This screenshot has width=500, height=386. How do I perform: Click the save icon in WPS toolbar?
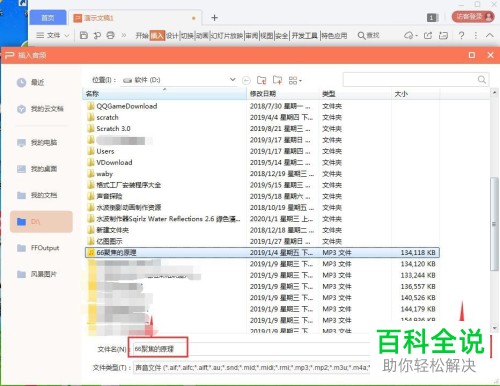[84, 35]
